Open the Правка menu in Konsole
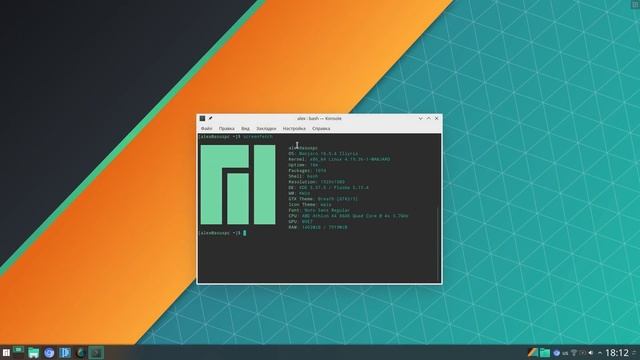 (x=227, y=129)
